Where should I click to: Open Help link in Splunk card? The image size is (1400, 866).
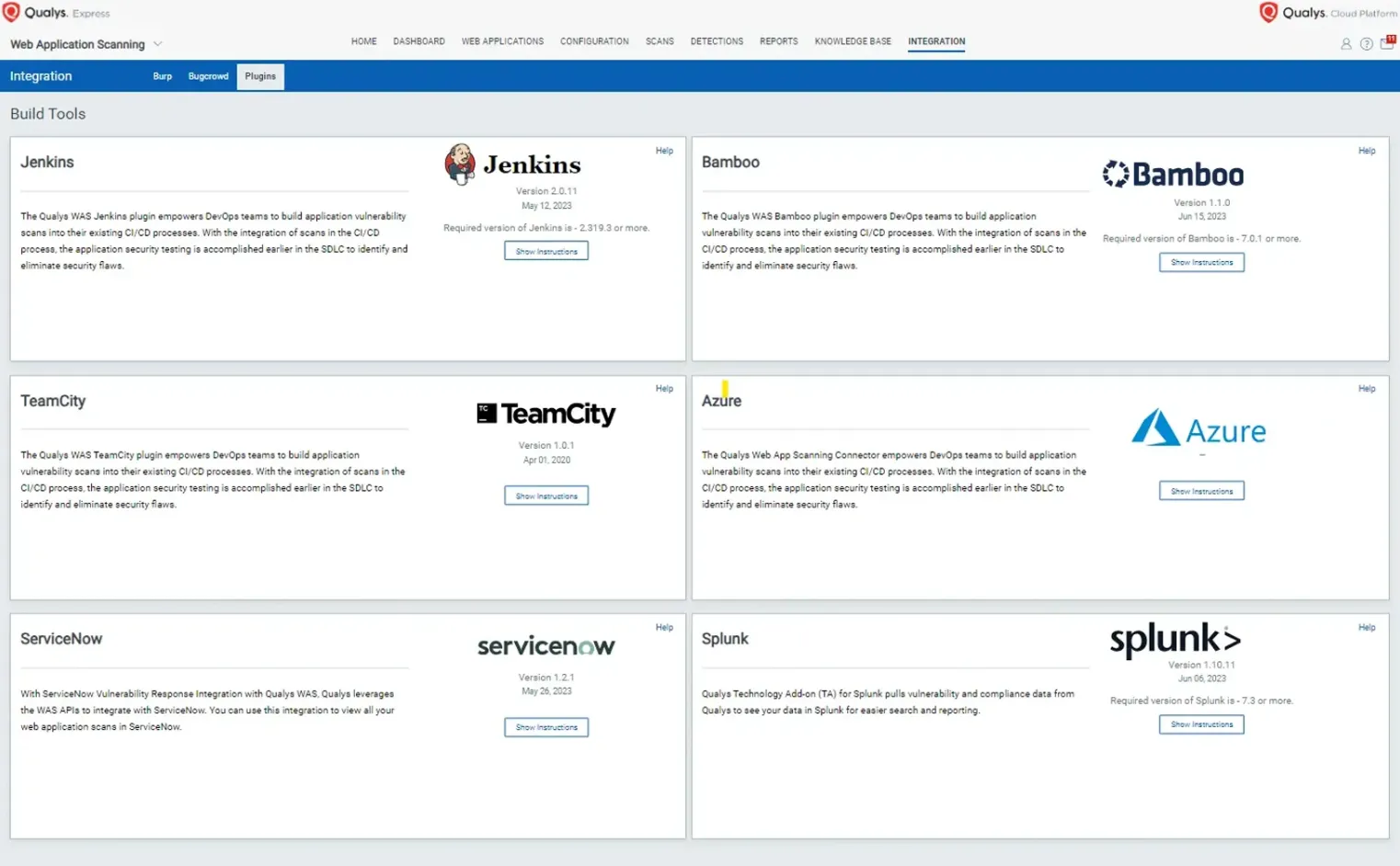point(1367,628)
